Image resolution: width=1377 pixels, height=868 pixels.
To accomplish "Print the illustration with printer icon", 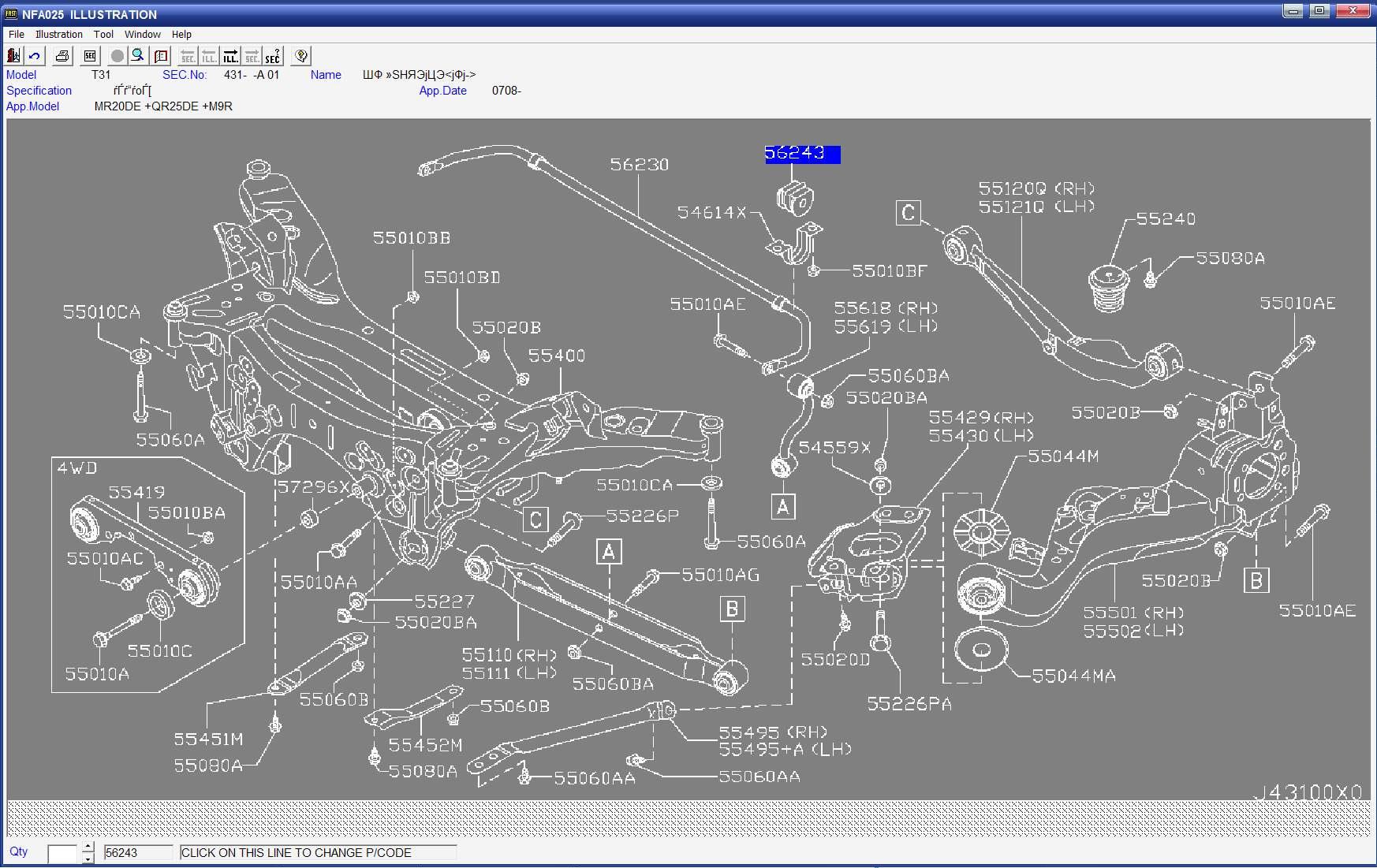I will (x=62, y=56).
